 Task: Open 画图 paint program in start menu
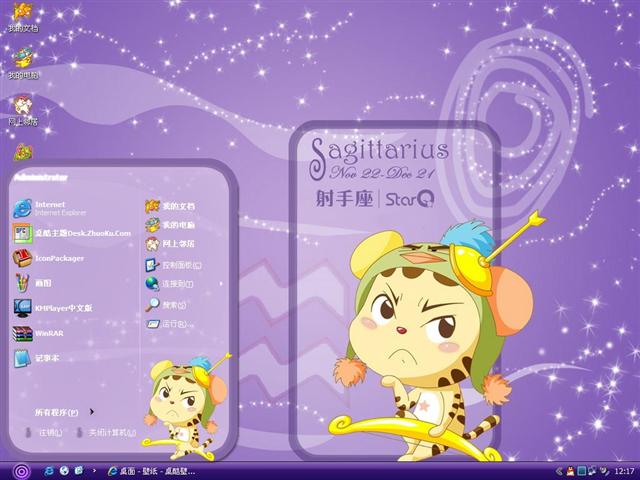pos(32,283)
